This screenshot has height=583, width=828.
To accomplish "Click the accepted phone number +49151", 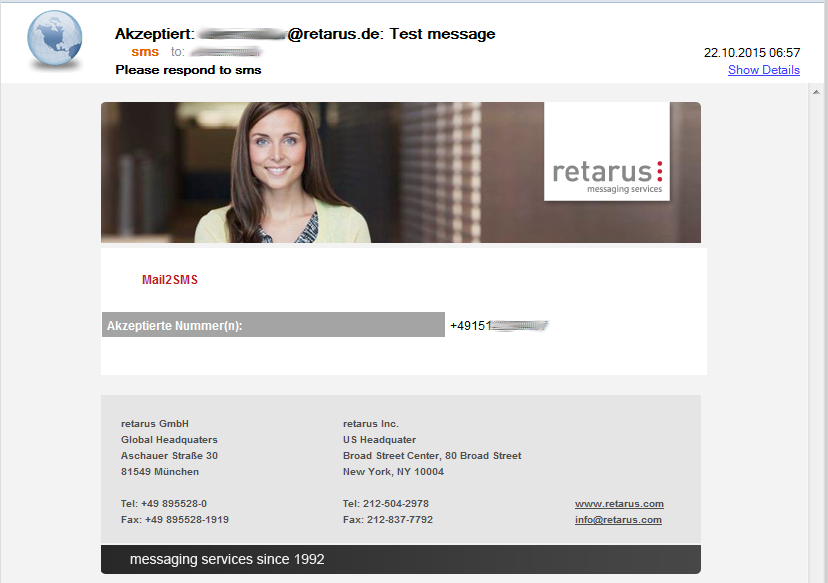I will (x=498, y=326).
